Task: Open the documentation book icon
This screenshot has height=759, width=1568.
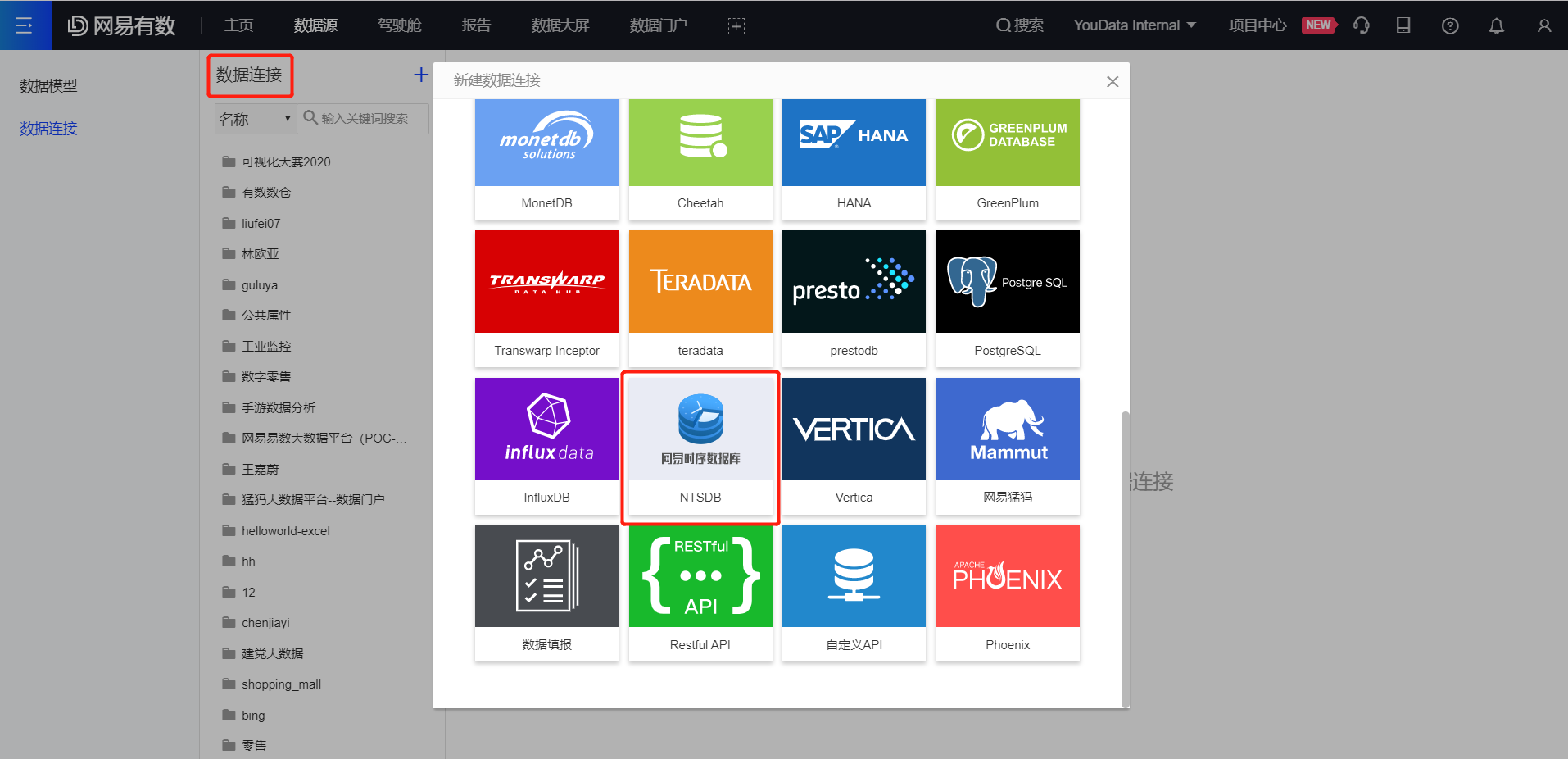Action: [x=1403, y=25]
